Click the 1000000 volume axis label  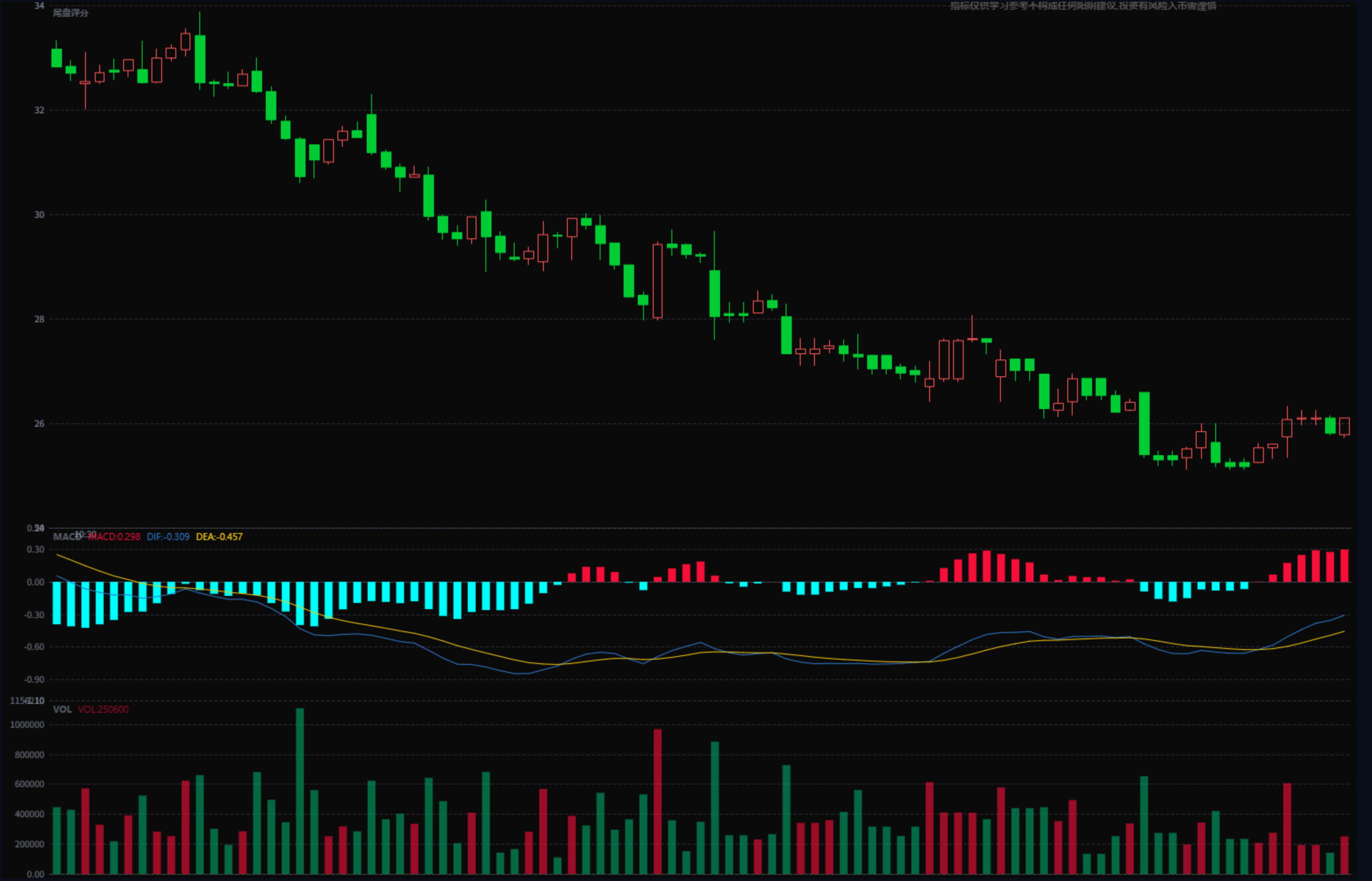coord(27,725)
